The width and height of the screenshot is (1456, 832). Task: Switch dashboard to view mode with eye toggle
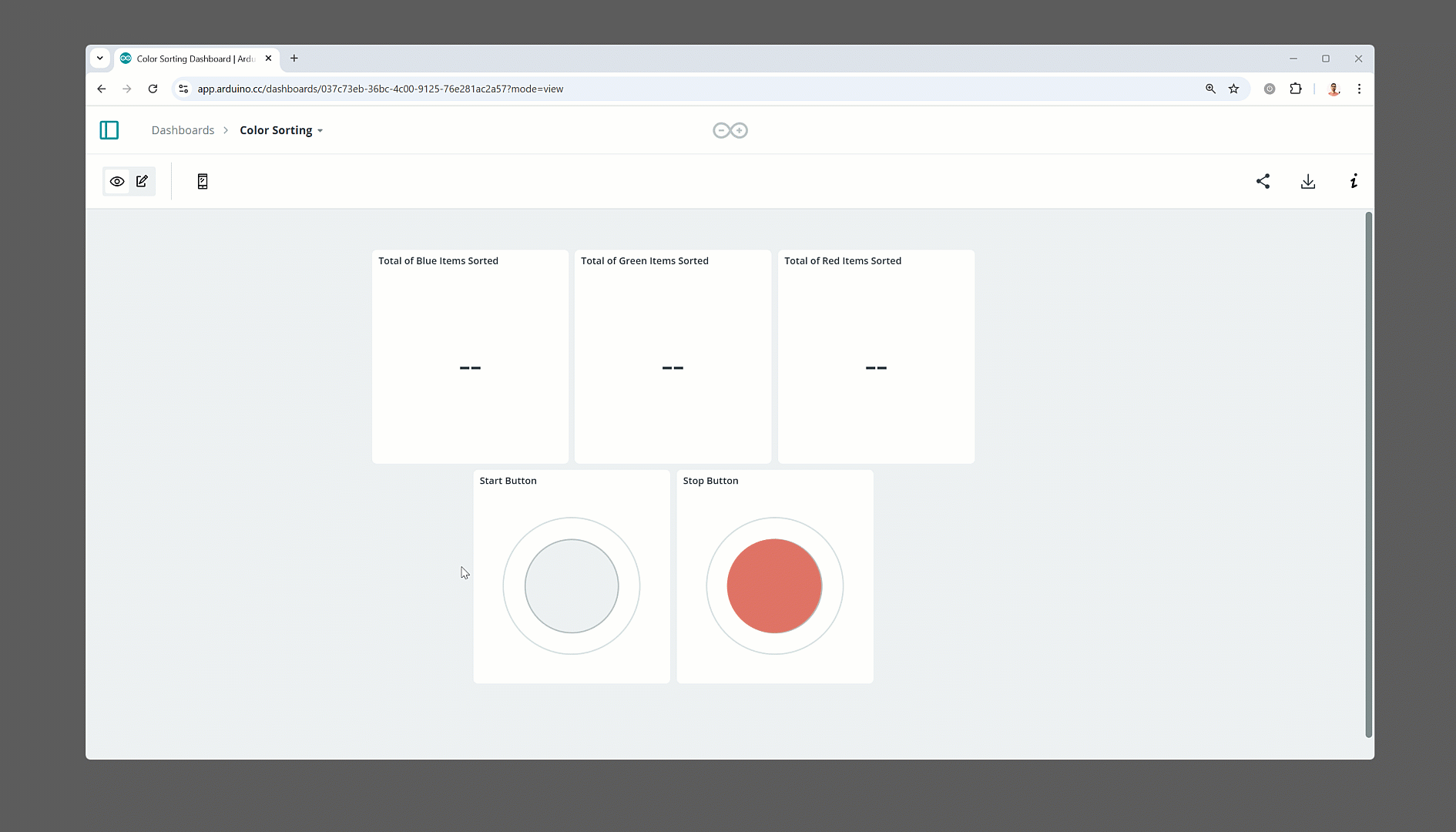pyautogui.click(x=117, y=181)
